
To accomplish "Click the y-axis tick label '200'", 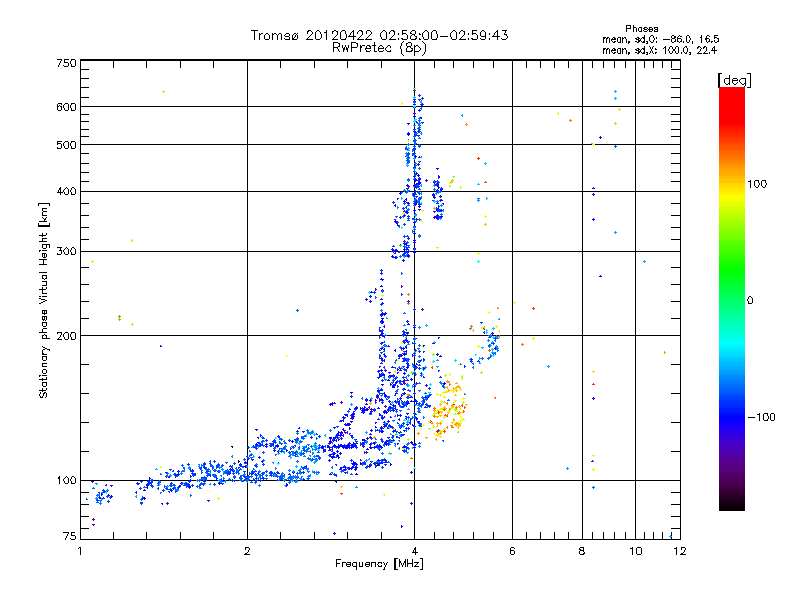I will [x=67, y=336].
